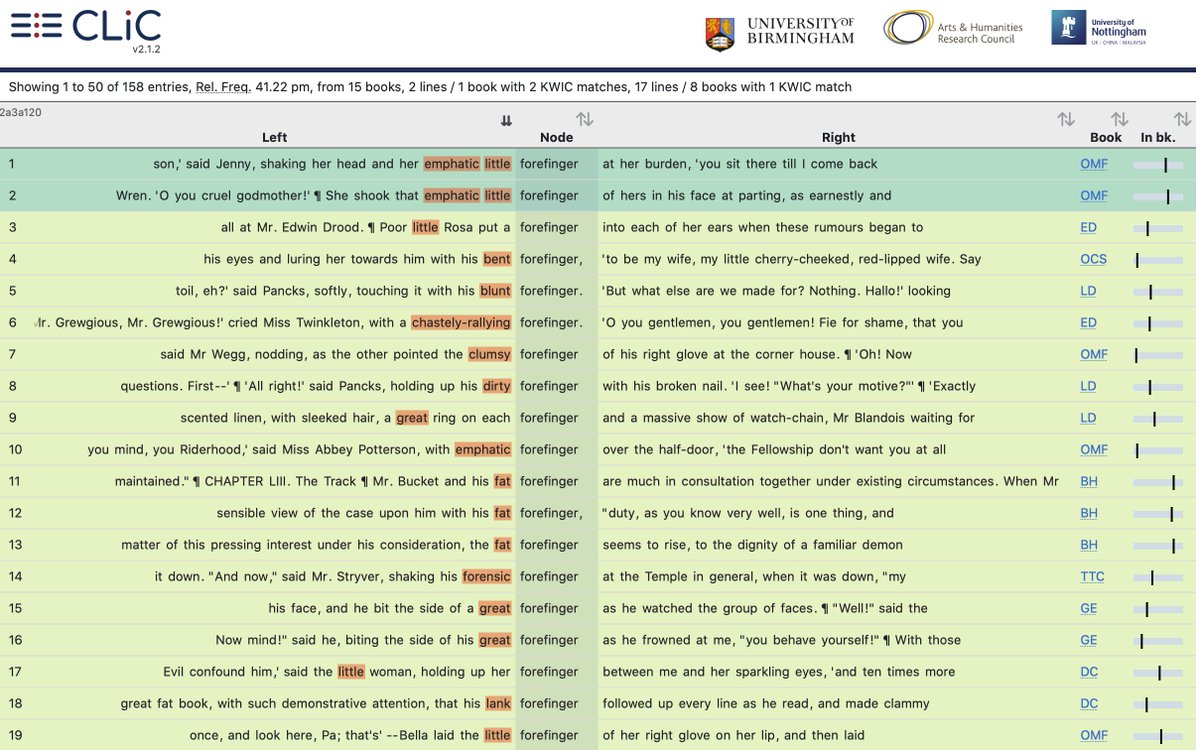Open LD book link in row 5
This screenshot has width=1200, height=750.
tap(1088, 291)
